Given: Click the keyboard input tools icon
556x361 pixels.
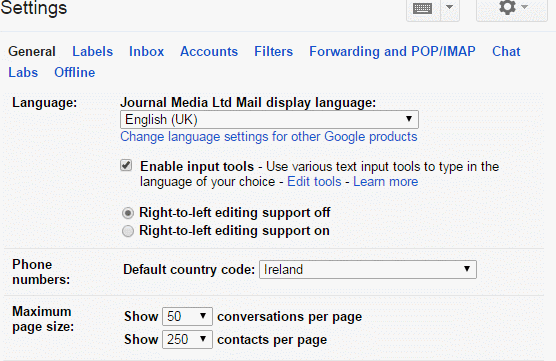Looking at the screenshot, I should [423, 9].
